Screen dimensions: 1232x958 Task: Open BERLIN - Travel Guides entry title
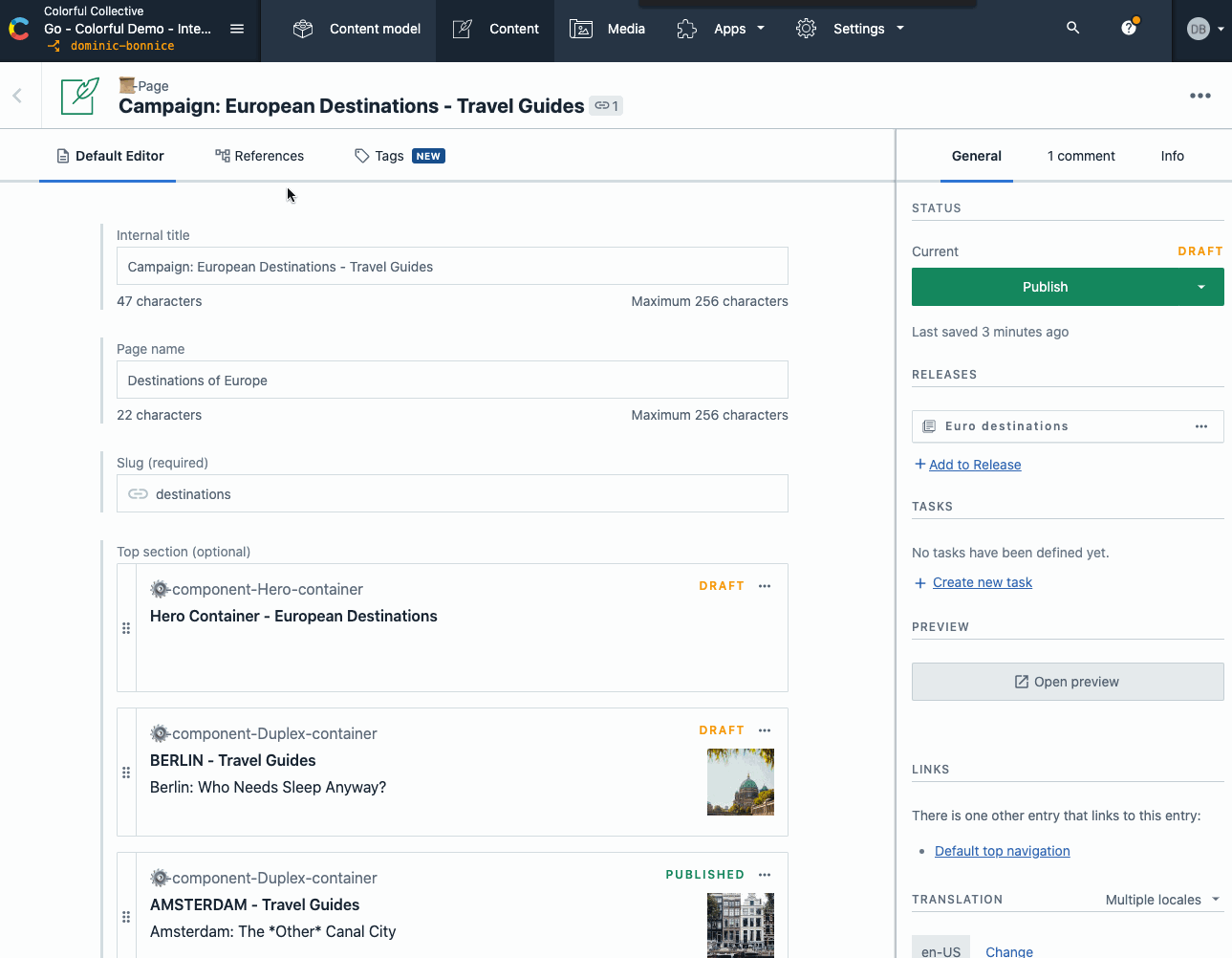pos(233,761)
